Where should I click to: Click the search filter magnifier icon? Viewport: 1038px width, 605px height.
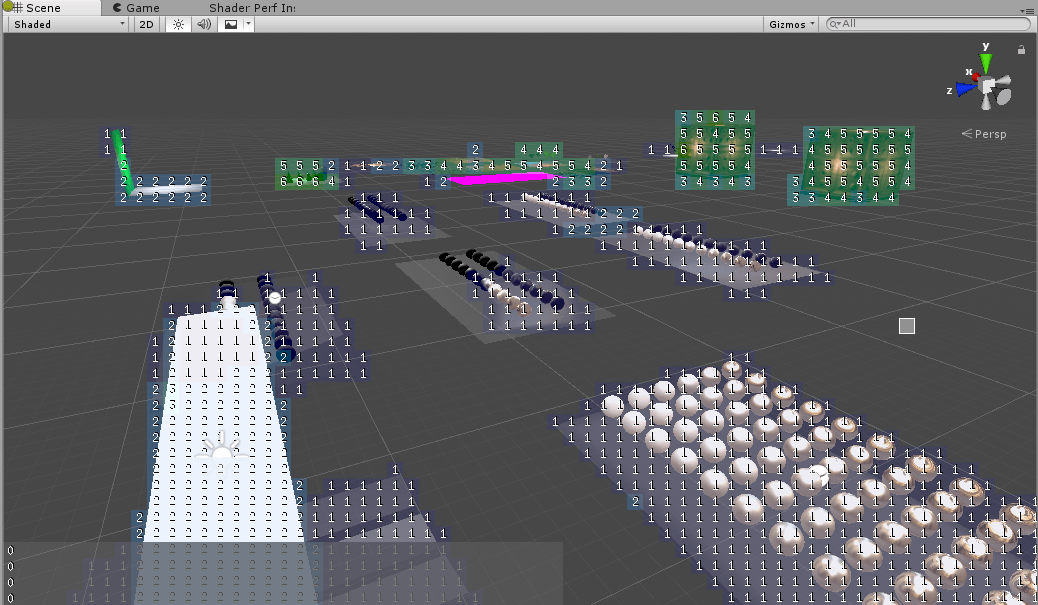pyautogui.click(x=834, y=24)
